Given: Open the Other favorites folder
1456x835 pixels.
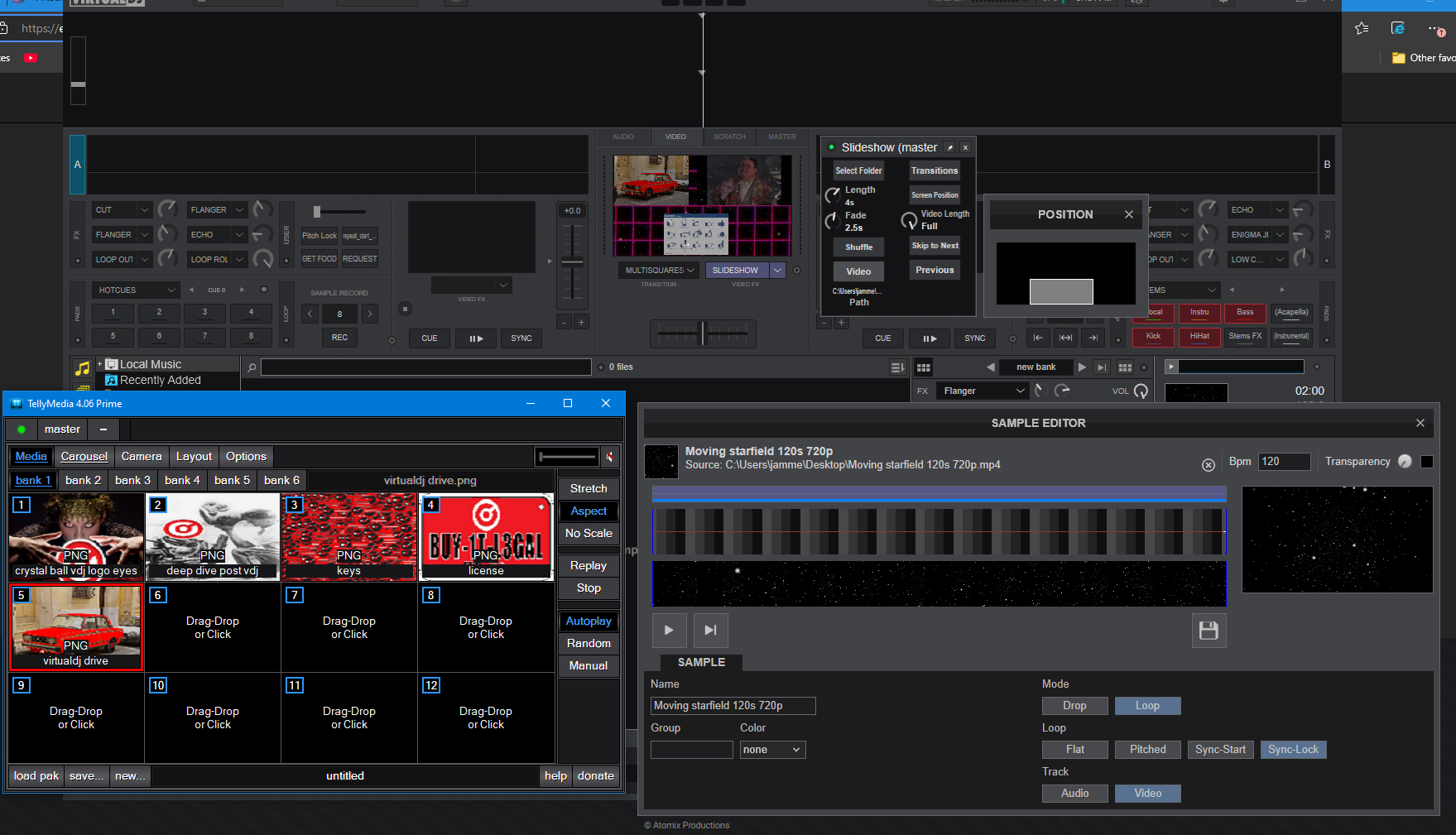Looking at the screenshot, I should pos(1423,58).
